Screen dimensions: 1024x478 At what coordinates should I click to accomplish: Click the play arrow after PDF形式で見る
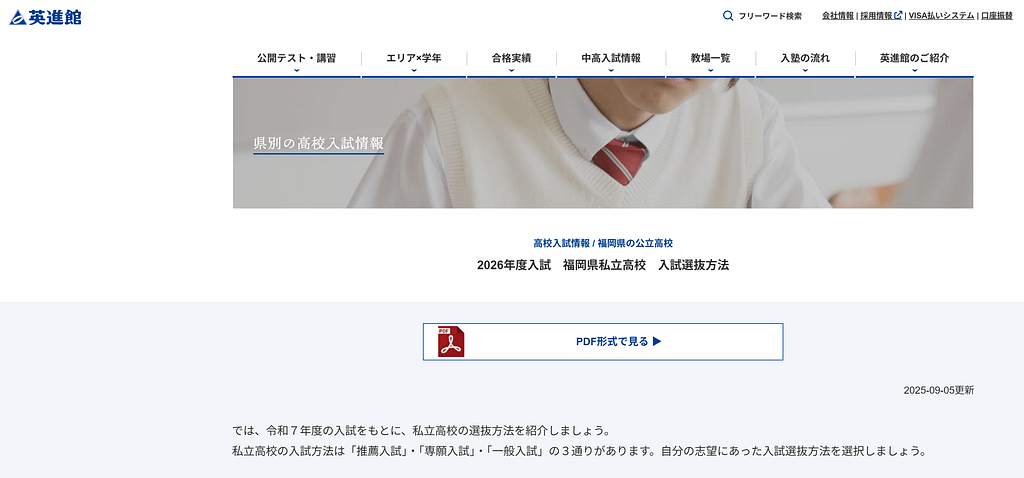(657, 342)
